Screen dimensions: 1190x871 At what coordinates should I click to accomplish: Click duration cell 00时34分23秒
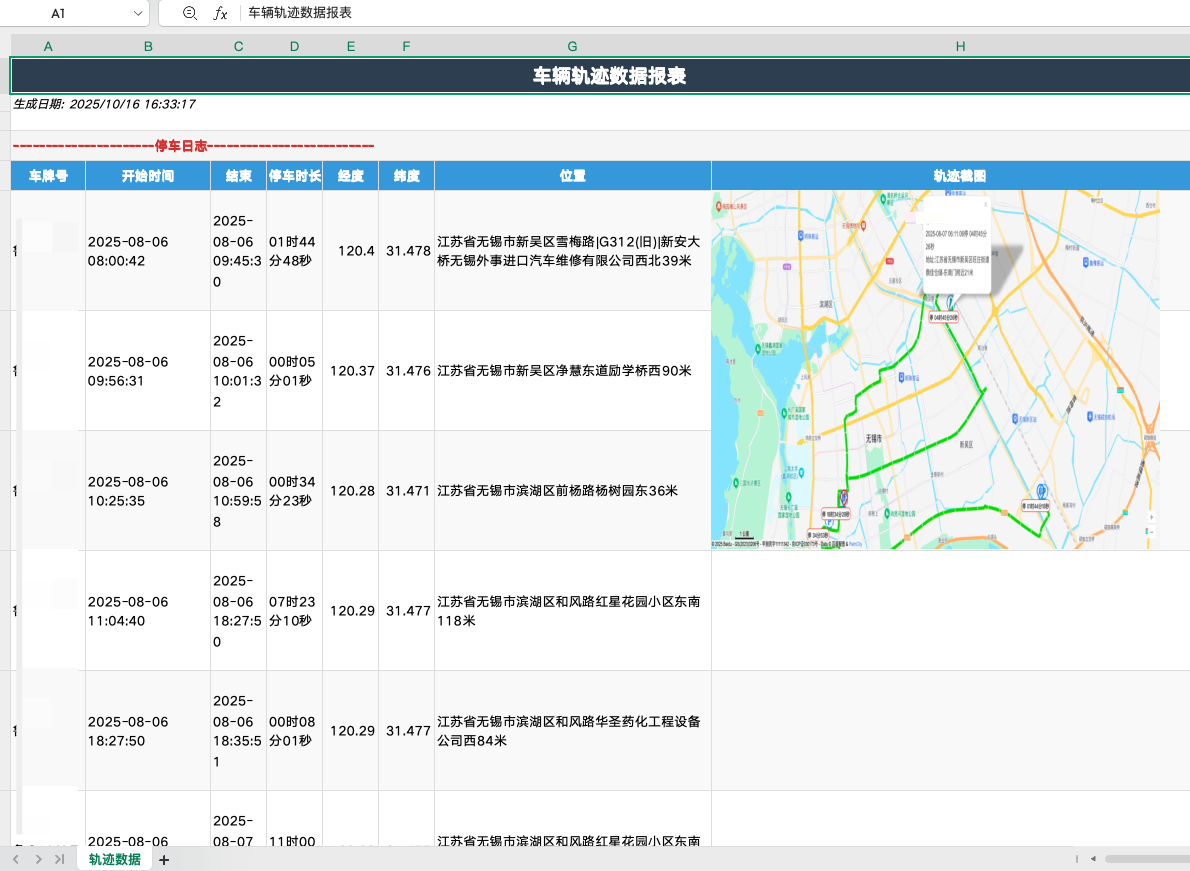(x=294, y=491)
